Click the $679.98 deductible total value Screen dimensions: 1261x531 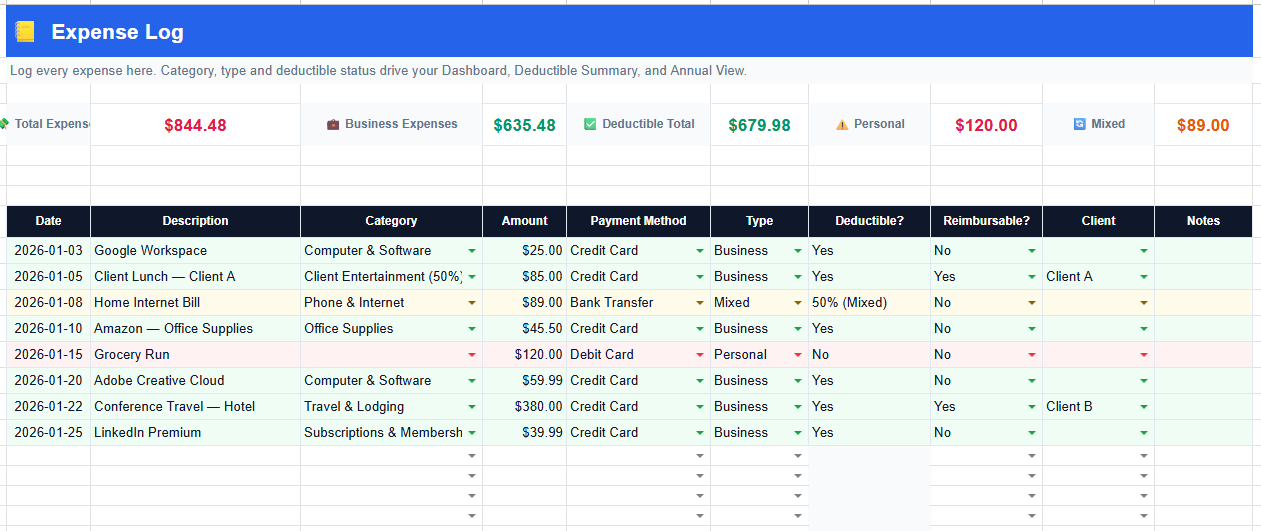point(759,125)
